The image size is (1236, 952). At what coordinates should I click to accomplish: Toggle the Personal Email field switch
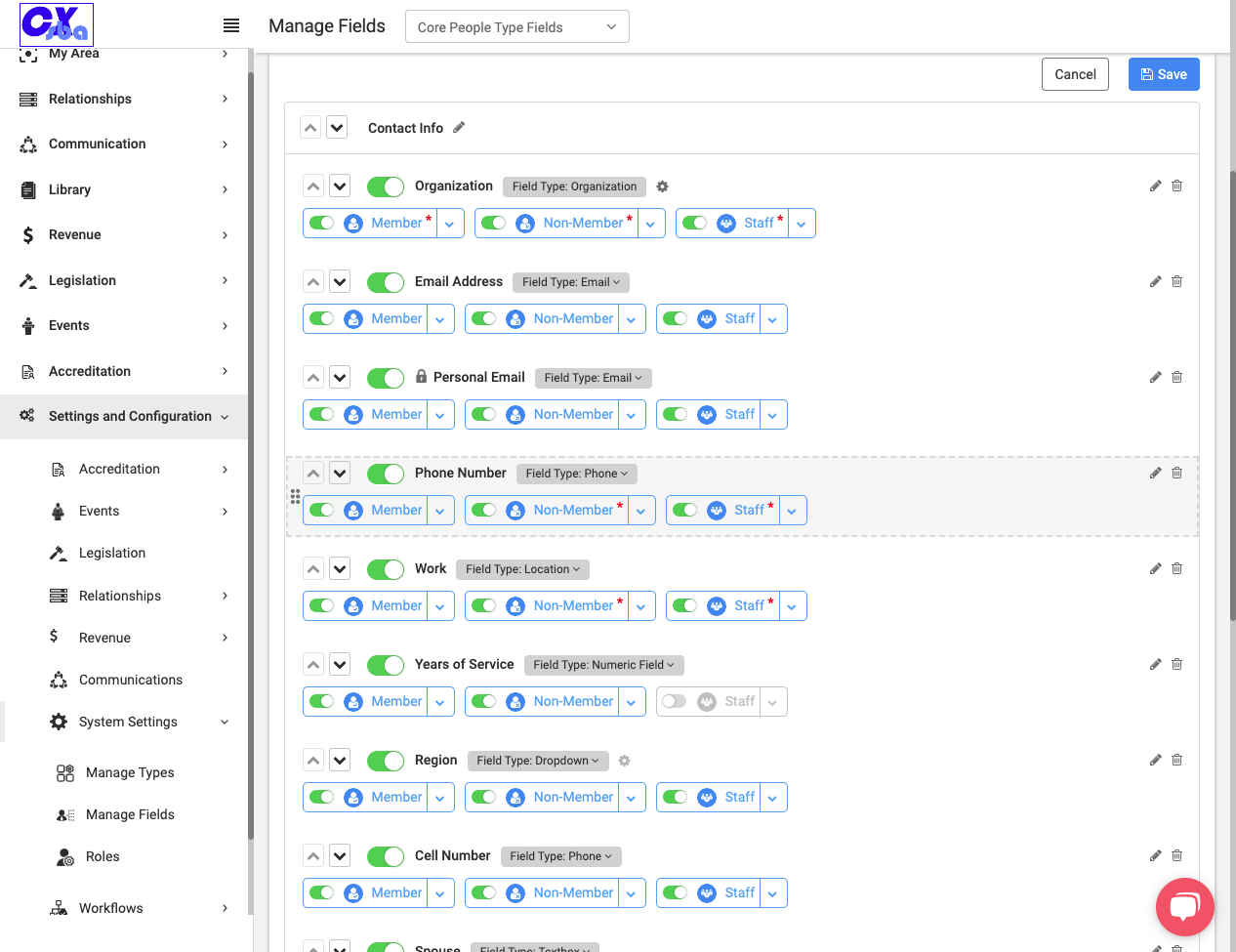coord(386,378)
